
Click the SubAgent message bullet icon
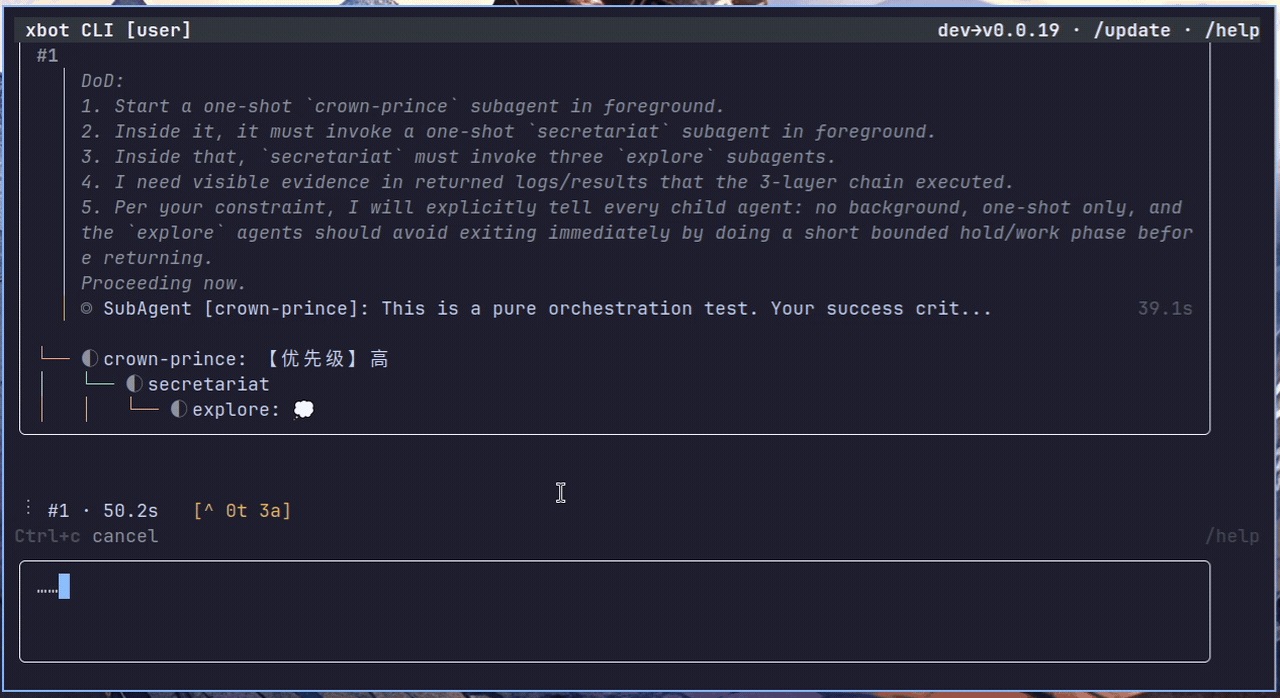pos(86,308)
